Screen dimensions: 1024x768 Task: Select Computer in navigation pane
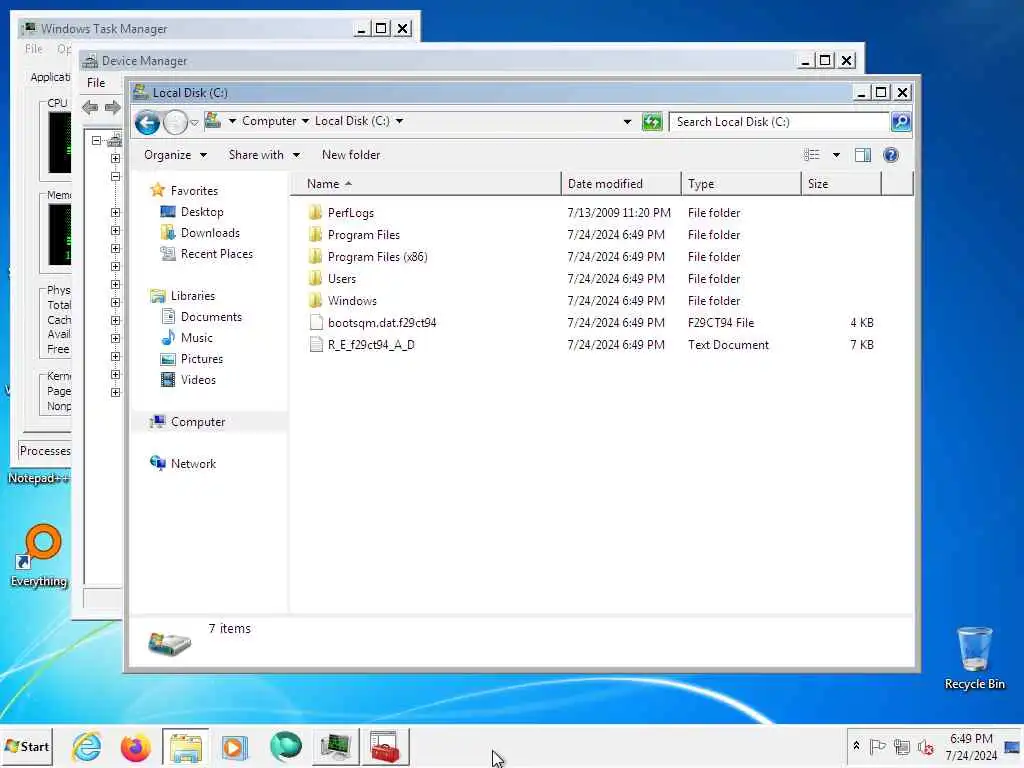pyautogui.click(x=197, y=422)
